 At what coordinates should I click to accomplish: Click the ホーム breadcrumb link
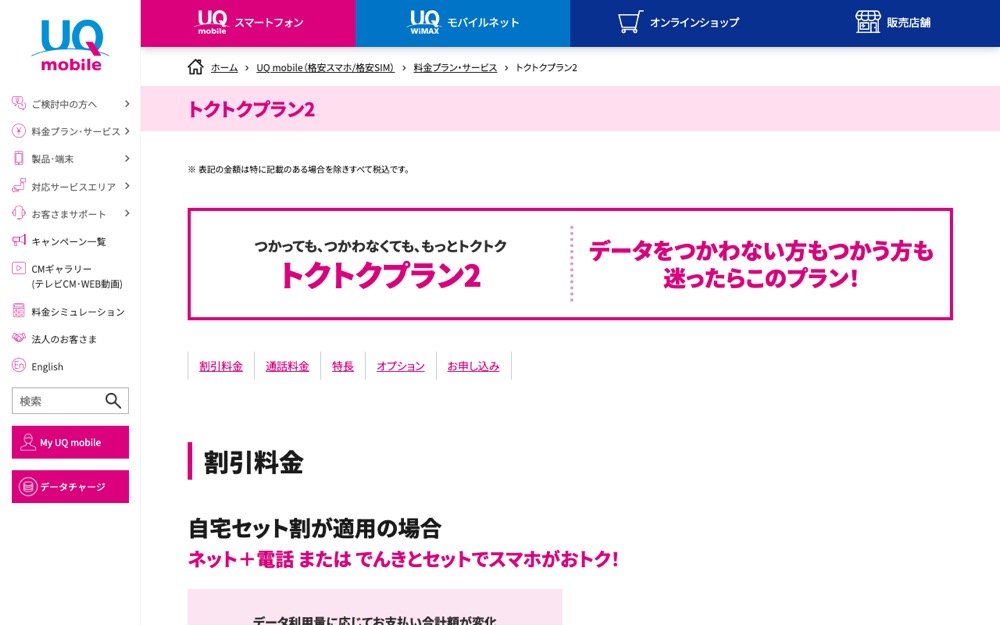[224, 68]
